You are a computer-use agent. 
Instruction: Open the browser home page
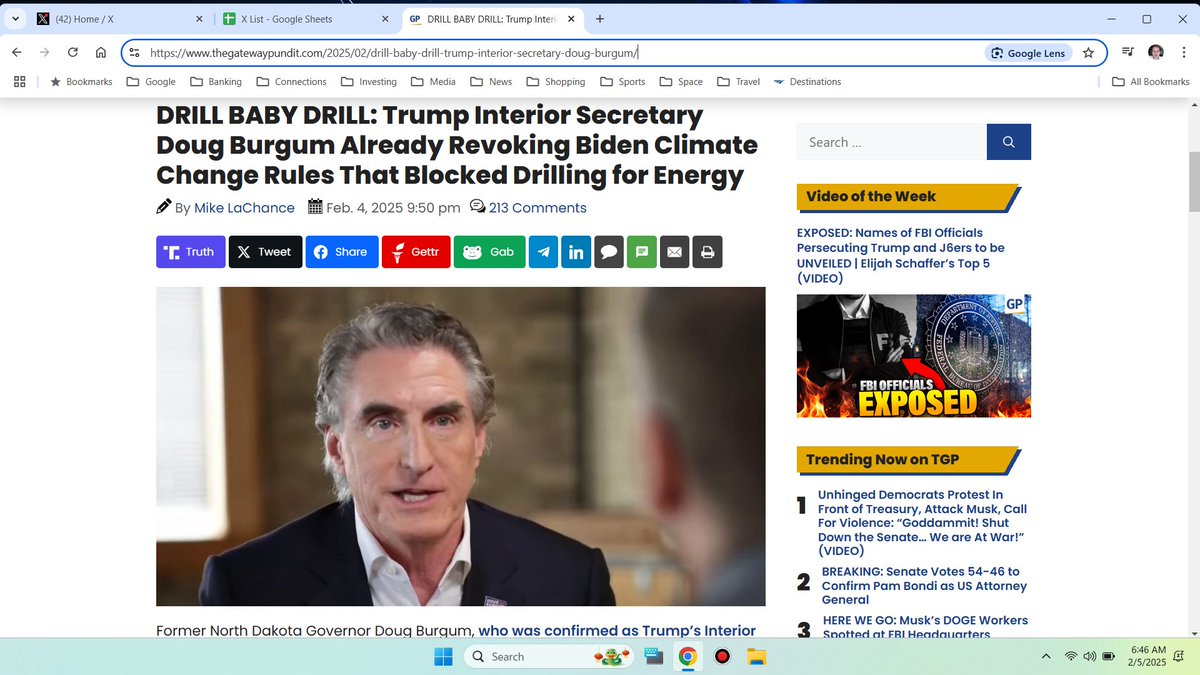click(x=101, y=53)
